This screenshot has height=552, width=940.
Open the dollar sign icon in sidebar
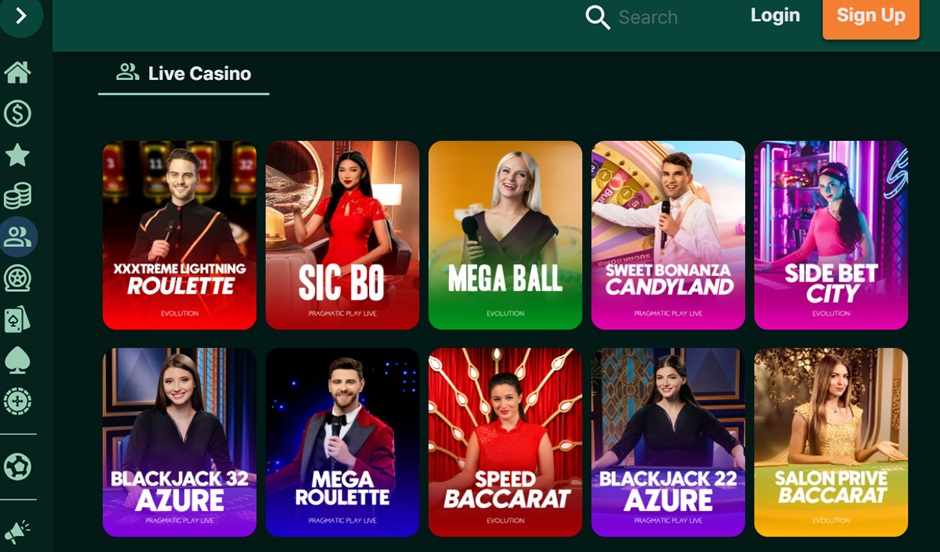[x=17, y=113]
